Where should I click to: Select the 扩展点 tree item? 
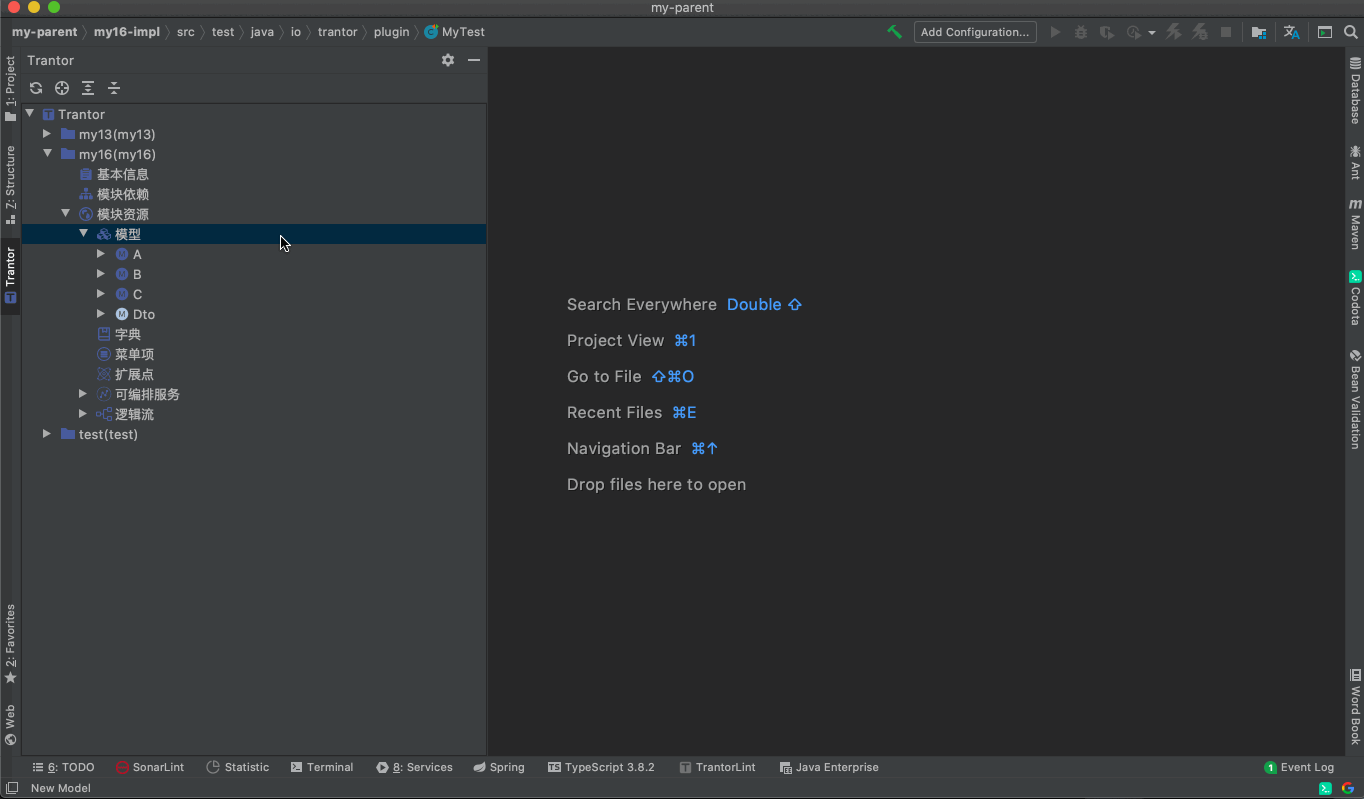[x=254, y=374]
